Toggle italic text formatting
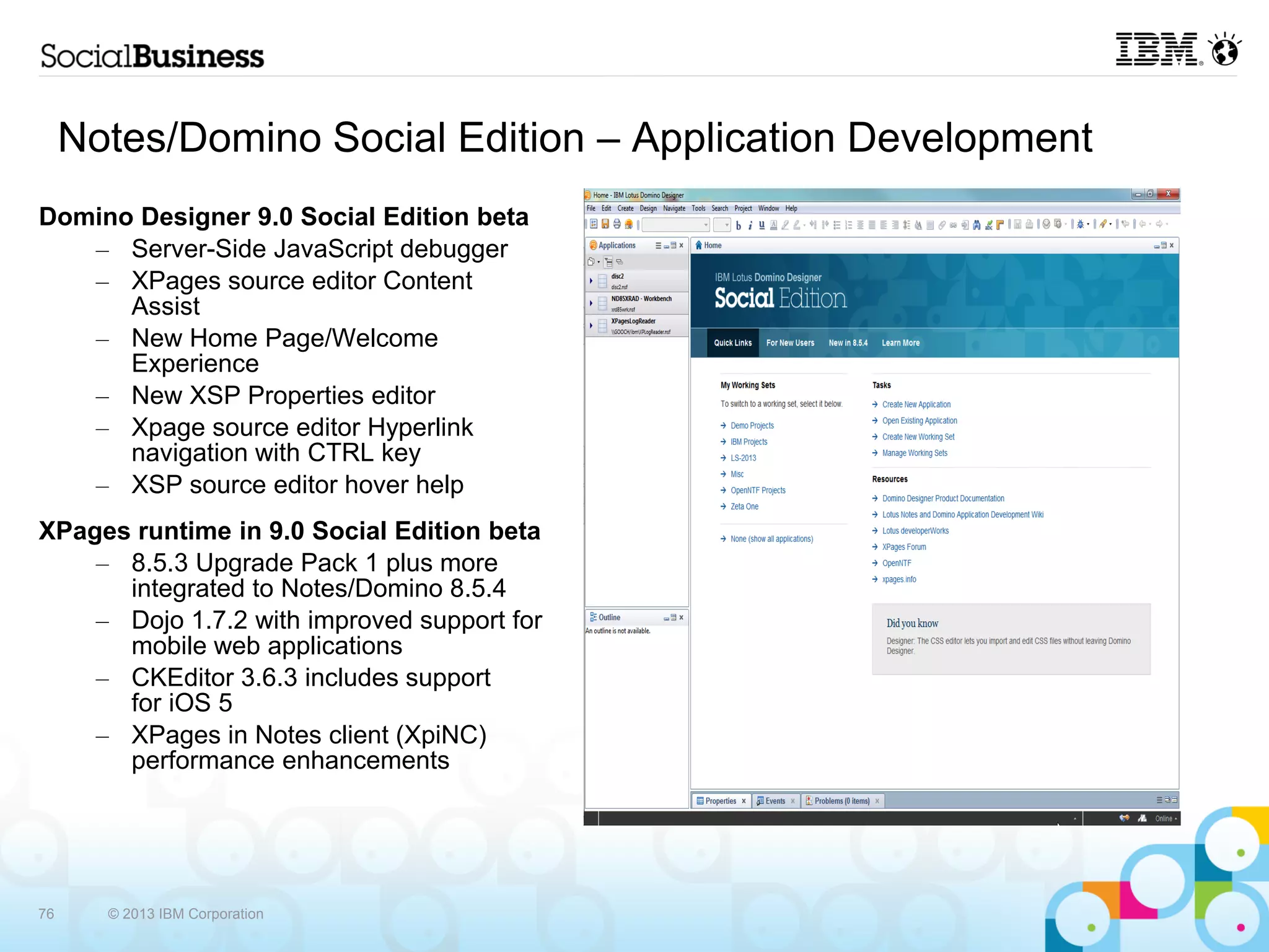 pyautogui.click(x=750, y=225)
